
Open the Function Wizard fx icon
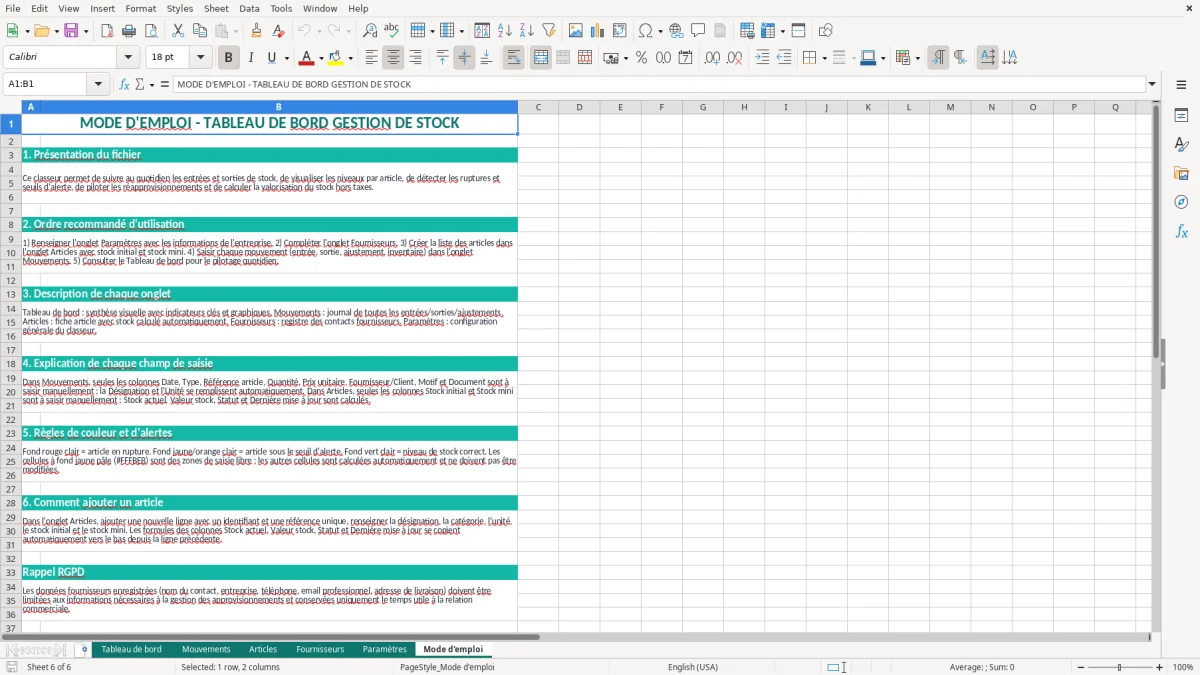pyautogui.click(x=124, y=85)
